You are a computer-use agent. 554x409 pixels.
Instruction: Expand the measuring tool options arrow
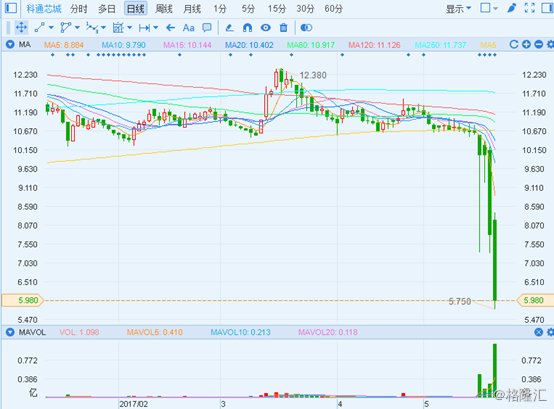point(156,28)
